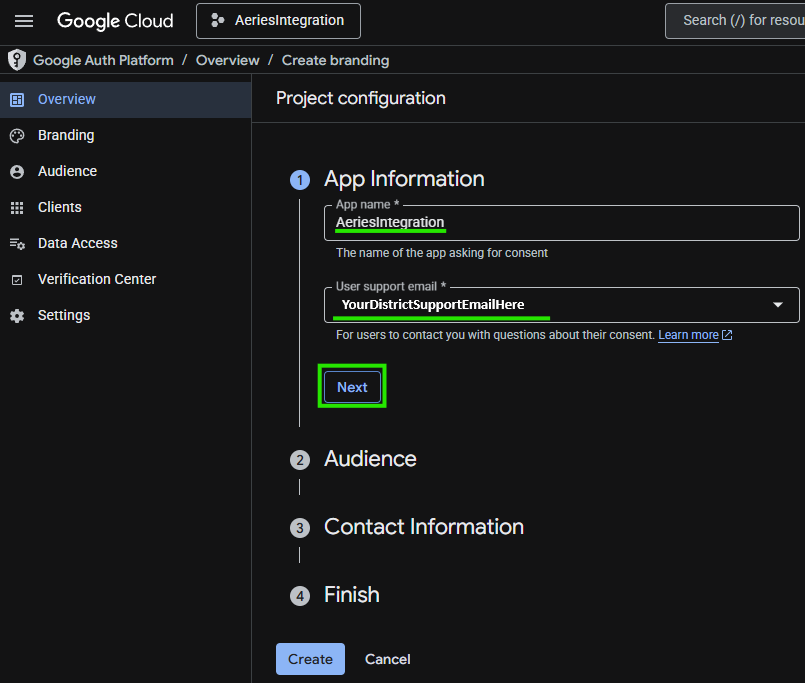Click the Overview dashboard icon
Viewport: 805px width, 683px height.
17,100
